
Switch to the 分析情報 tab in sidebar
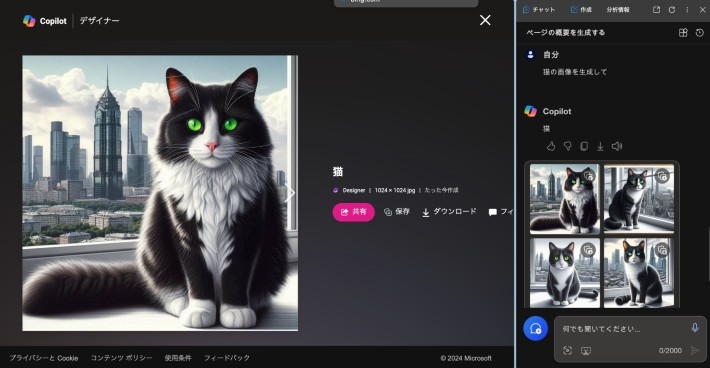click(618, 10)
